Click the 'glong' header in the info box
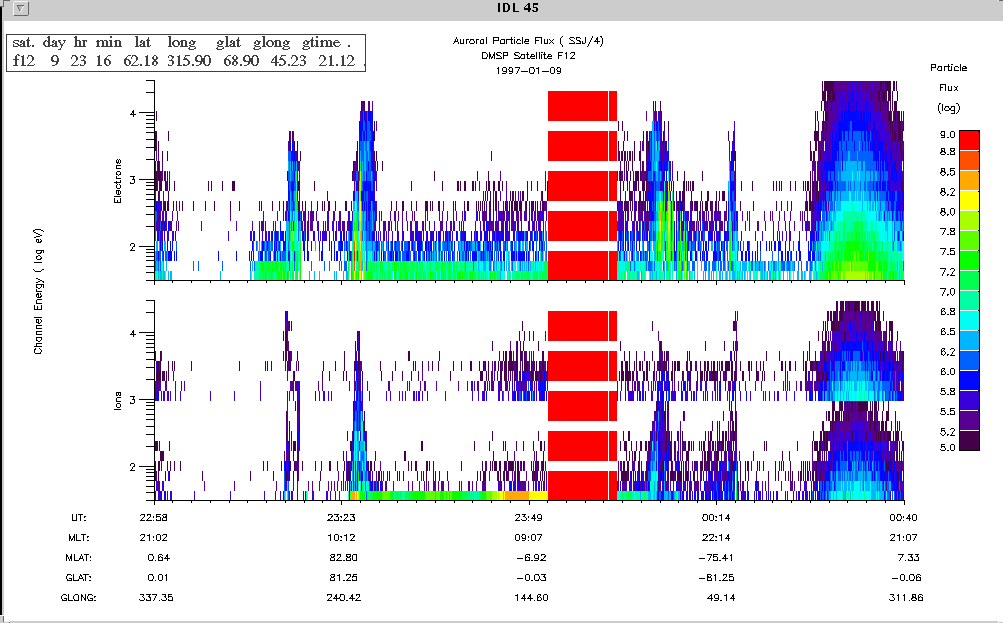The width and height of the screenshot is (1003, 623). [271, 43]
